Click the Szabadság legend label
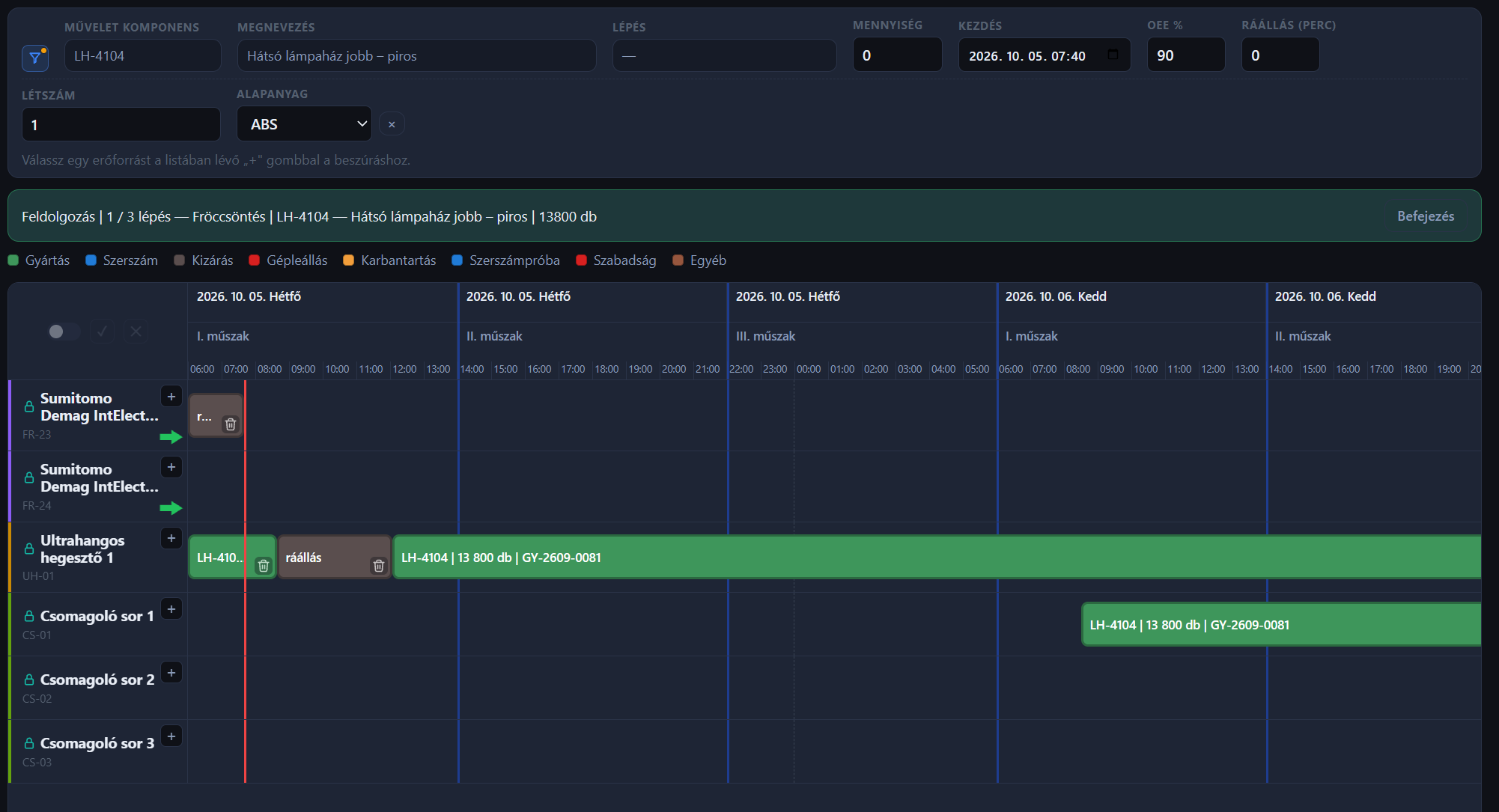 (x=624, y=260)
